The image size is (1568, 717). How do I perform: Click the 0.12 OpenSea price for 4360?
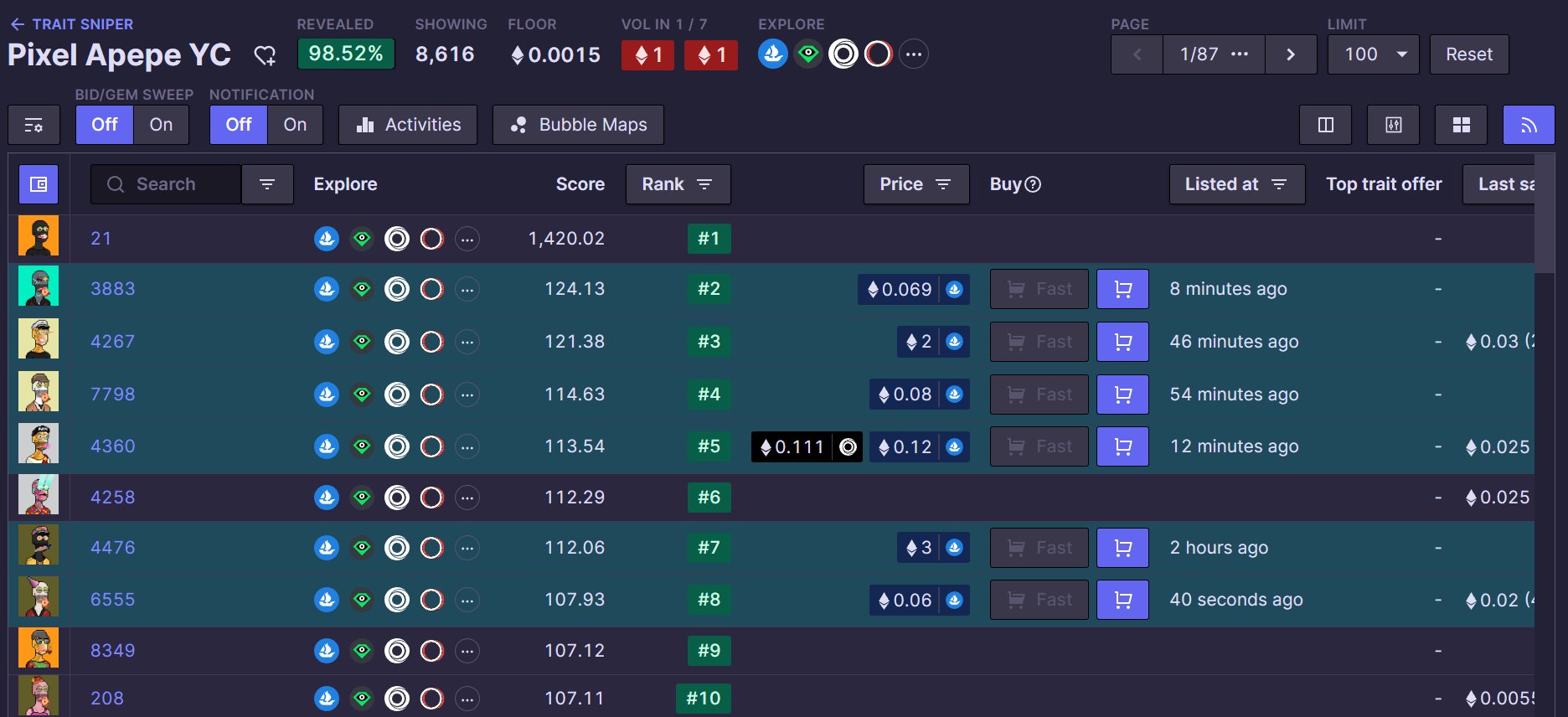[919, 447]
